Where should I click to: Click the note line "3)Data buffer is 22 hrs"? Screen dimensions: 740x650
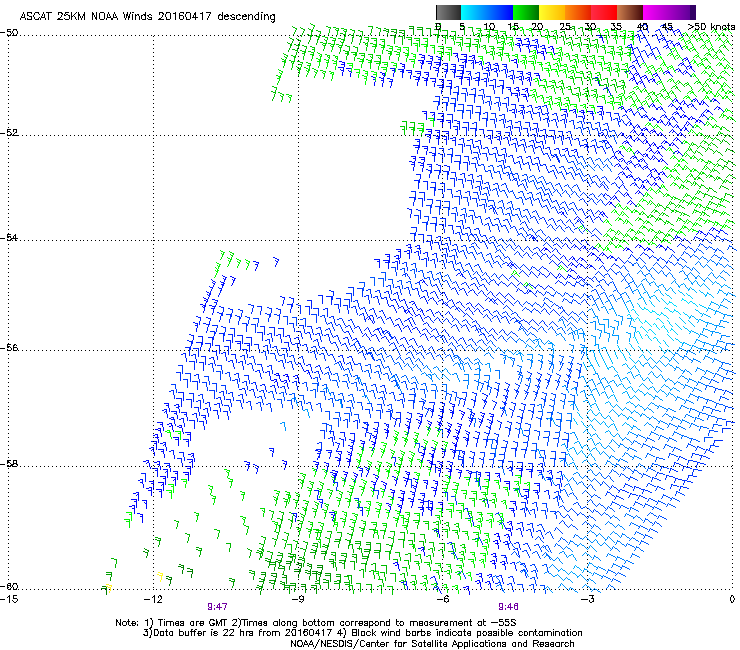[x=362, y=633]
